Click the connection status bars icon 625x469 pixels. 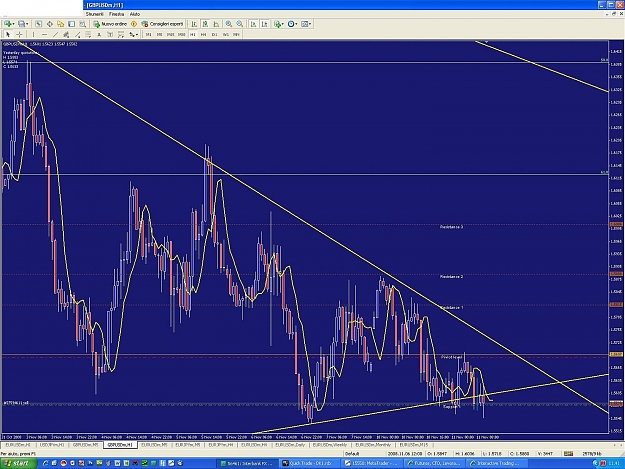(x=568, y=453)
